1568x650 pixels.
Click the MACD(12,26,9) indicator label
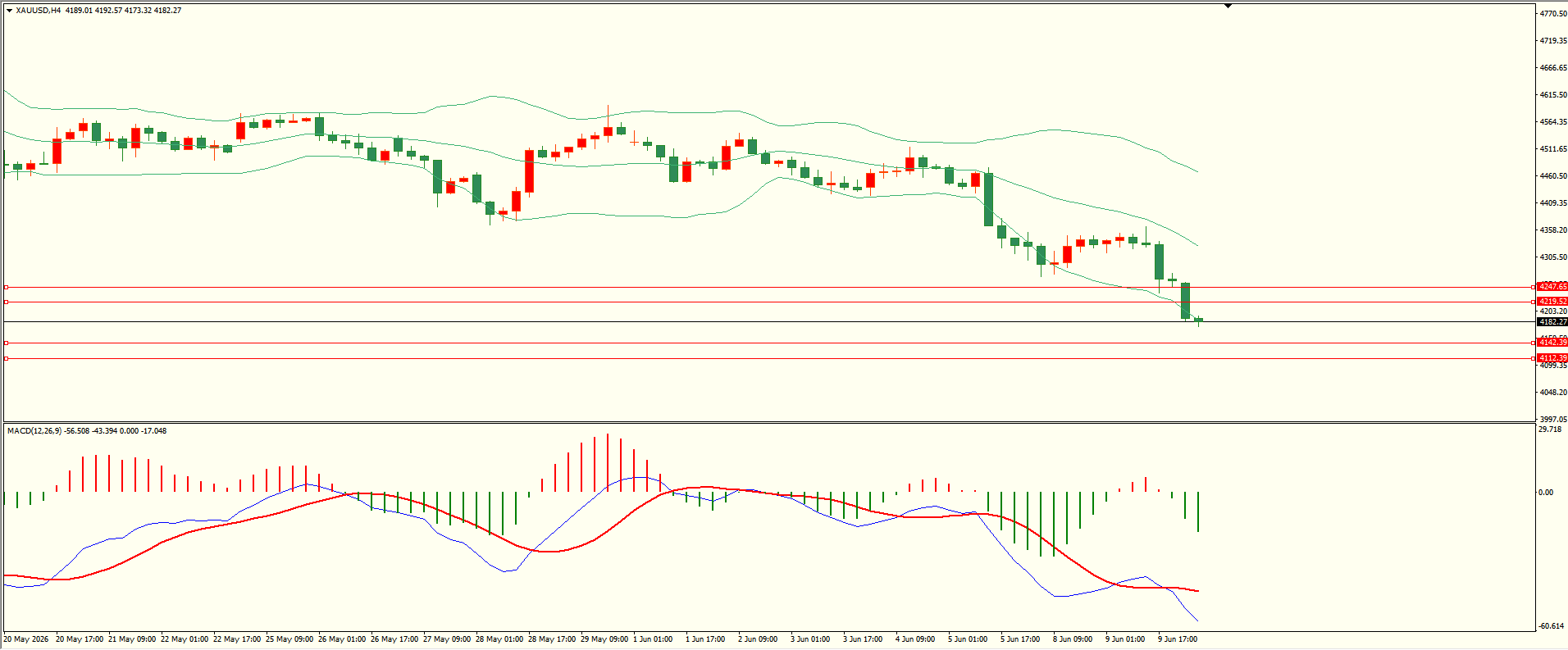(34, 430)
